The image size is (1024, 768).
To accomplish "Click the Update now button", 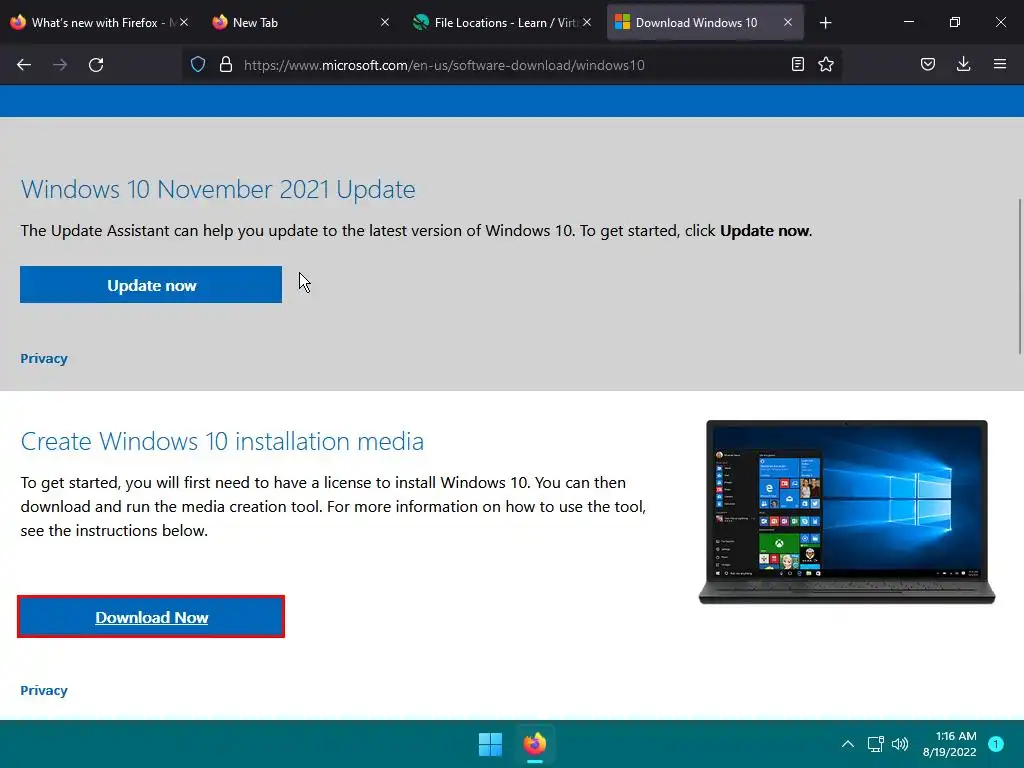I will 151,285.
